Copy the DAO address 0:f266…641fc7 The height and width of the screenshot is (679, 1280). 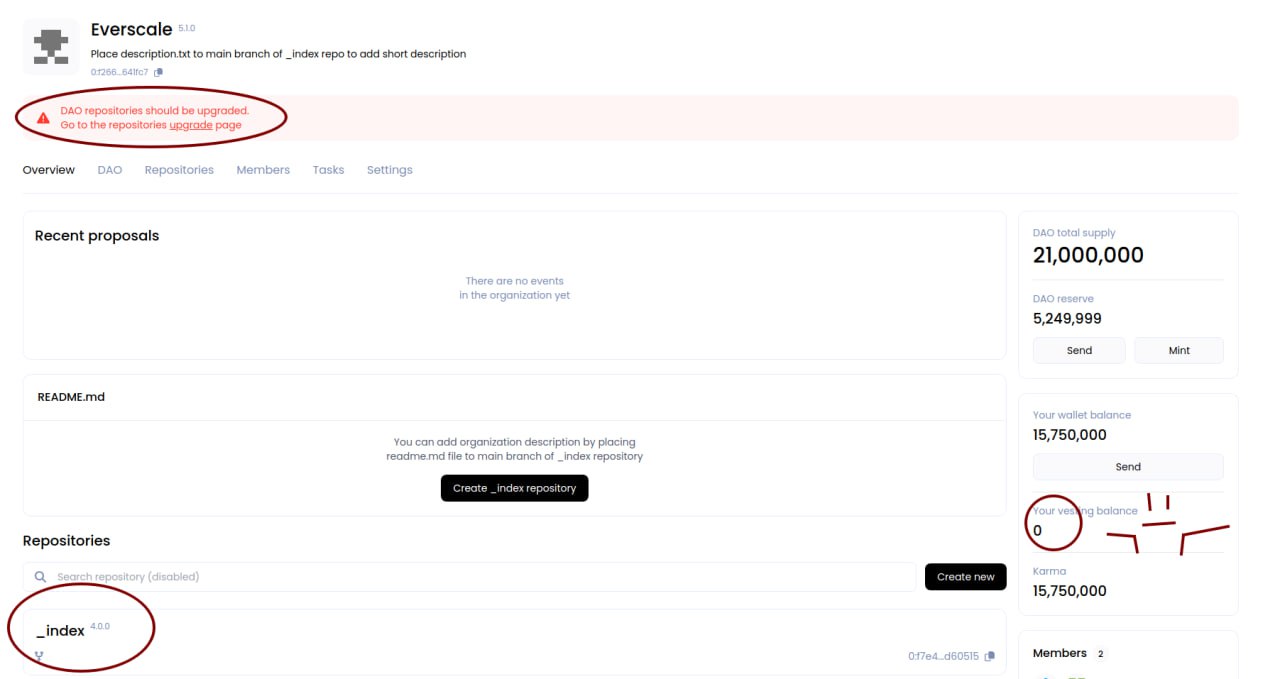159,72
